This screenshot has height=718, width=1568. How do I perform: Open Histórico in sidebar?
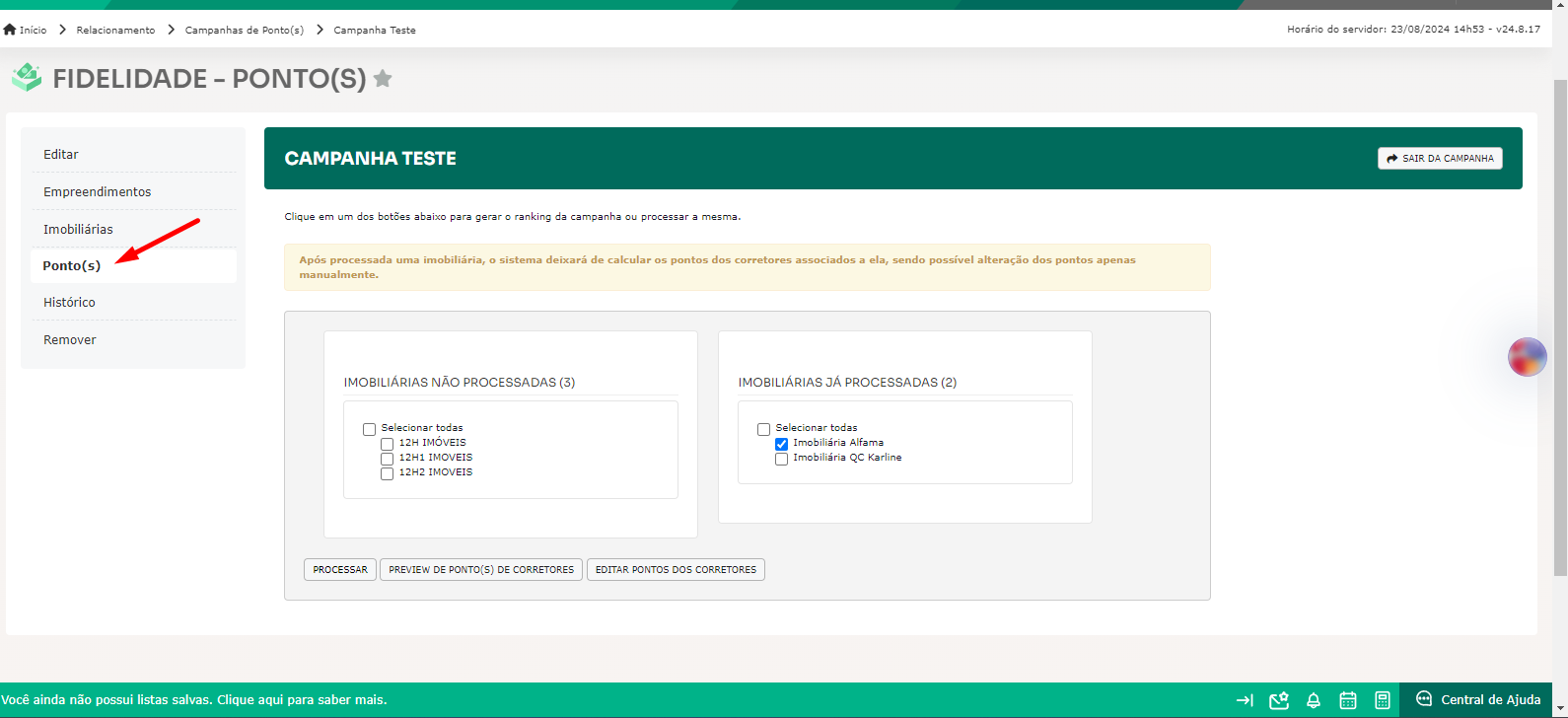[133, 302]
